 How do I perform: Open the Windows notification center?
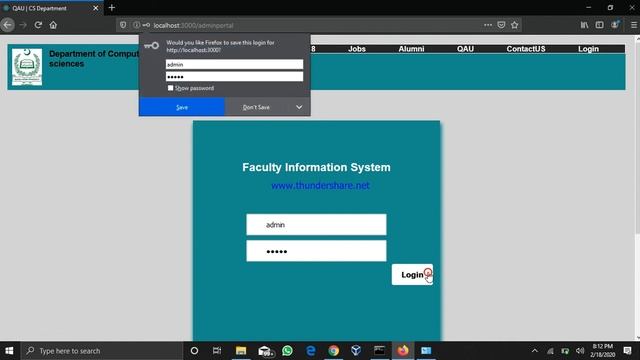628,351
